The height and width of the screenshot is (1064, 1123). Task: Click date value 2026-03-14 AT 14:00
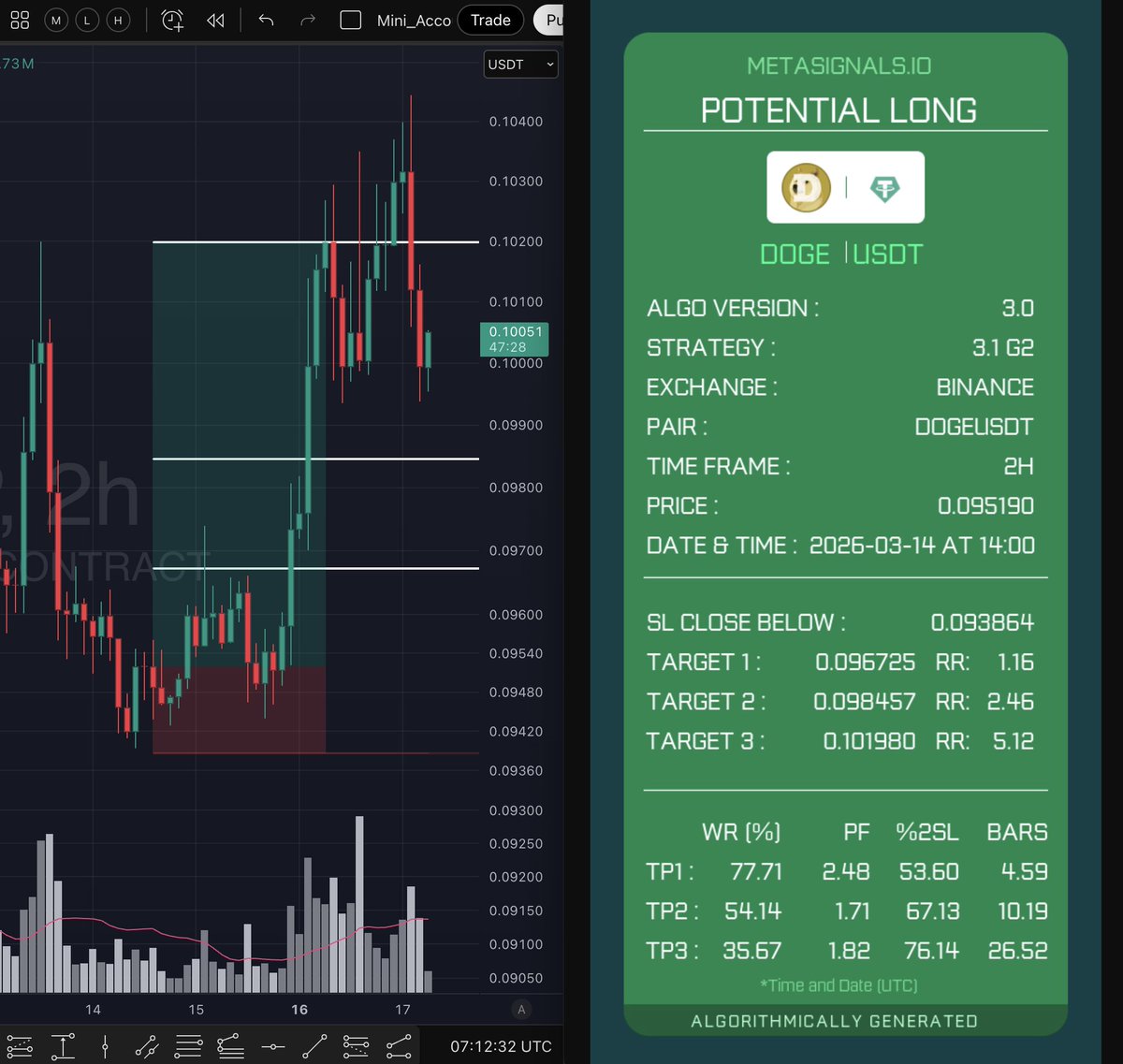click(922, 546)
